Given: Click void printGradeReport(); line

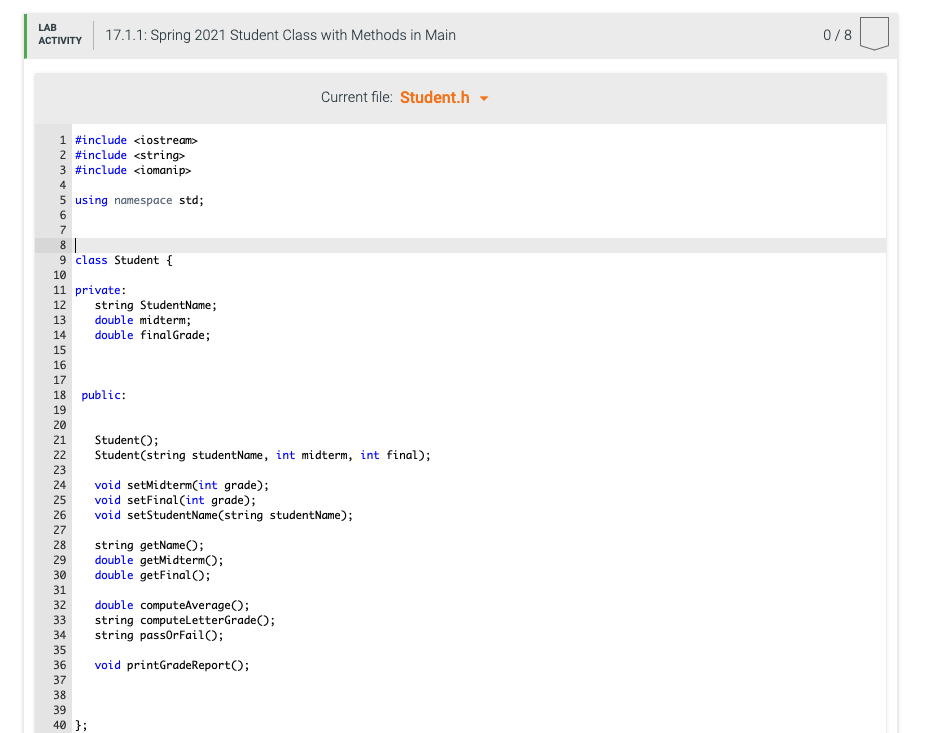Looking at the screenshot, I should (x=172, y=665).
